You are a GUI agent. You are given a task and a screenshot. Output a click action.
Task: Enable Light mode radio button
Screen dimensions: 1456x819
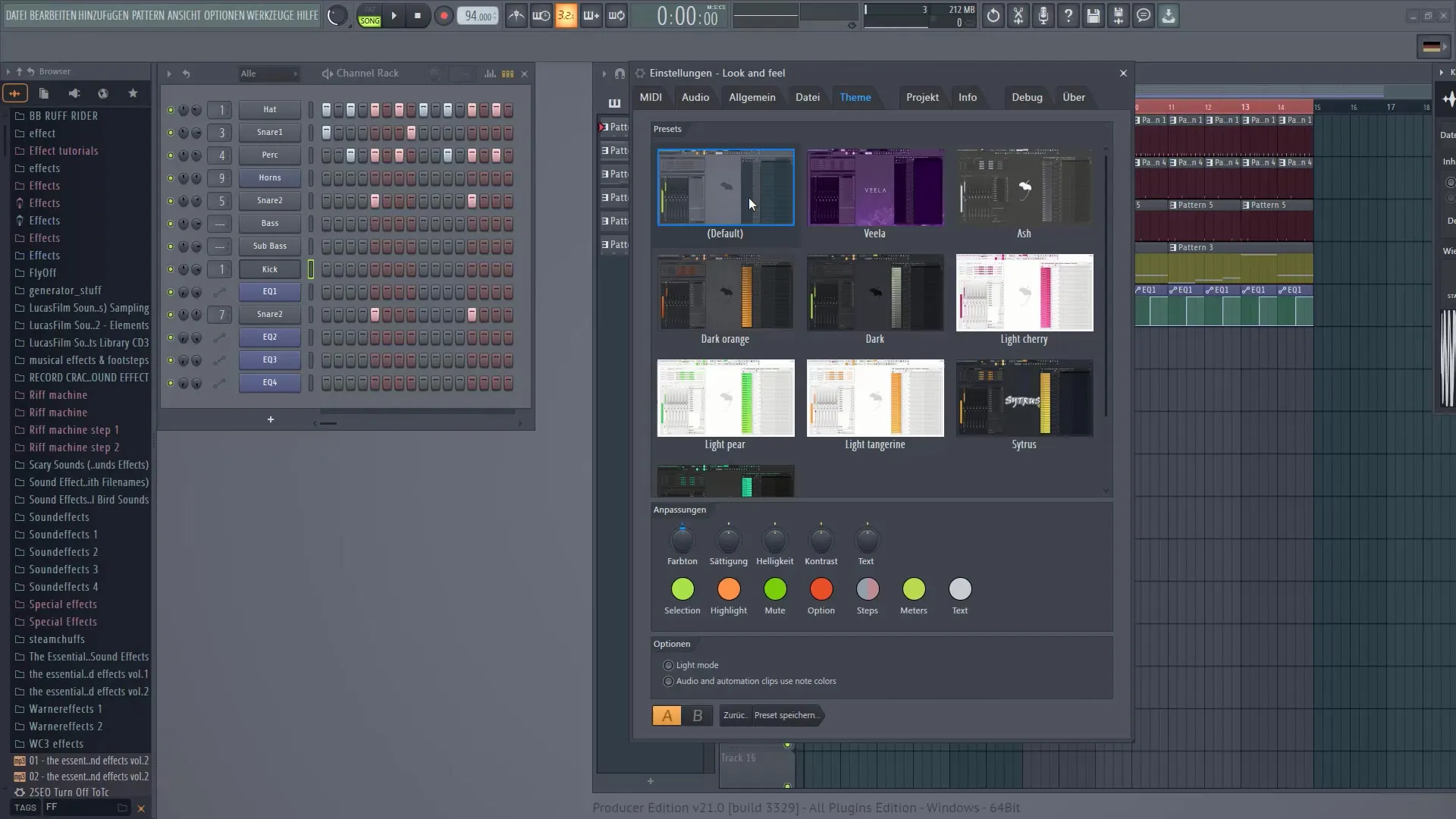668,665
